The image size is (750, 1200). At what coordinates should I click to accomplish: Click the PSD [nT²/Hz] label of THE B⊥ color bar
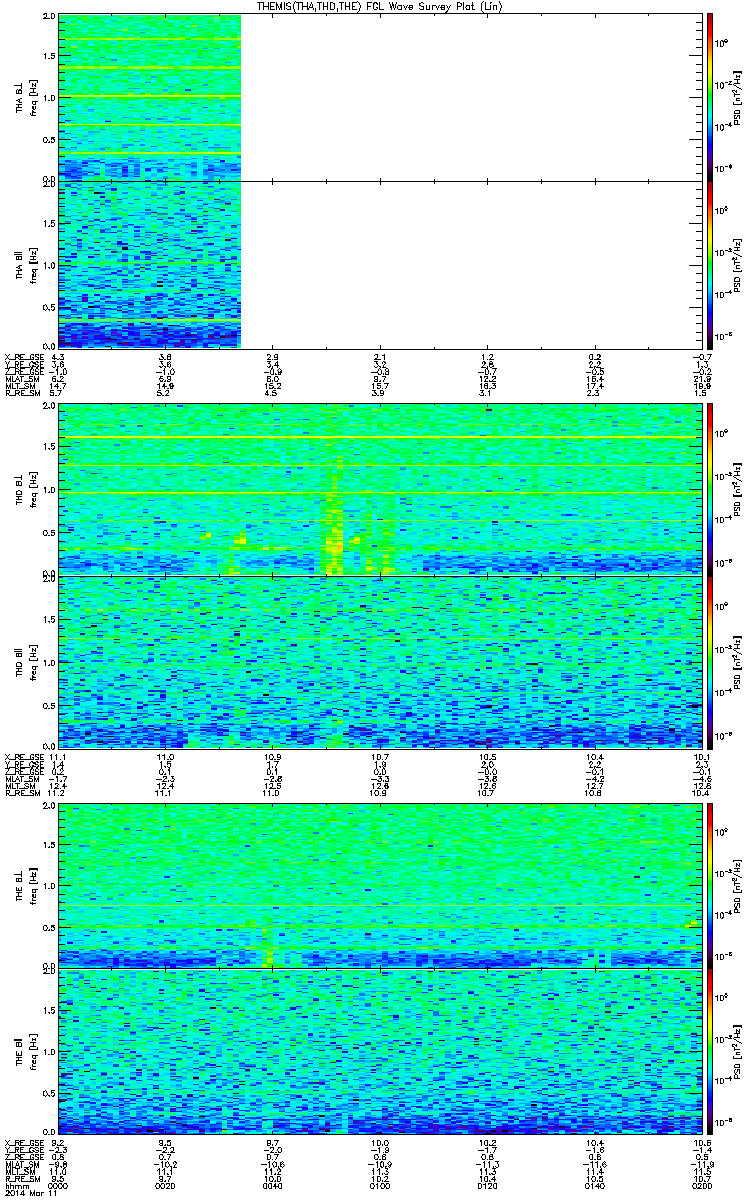738,885
